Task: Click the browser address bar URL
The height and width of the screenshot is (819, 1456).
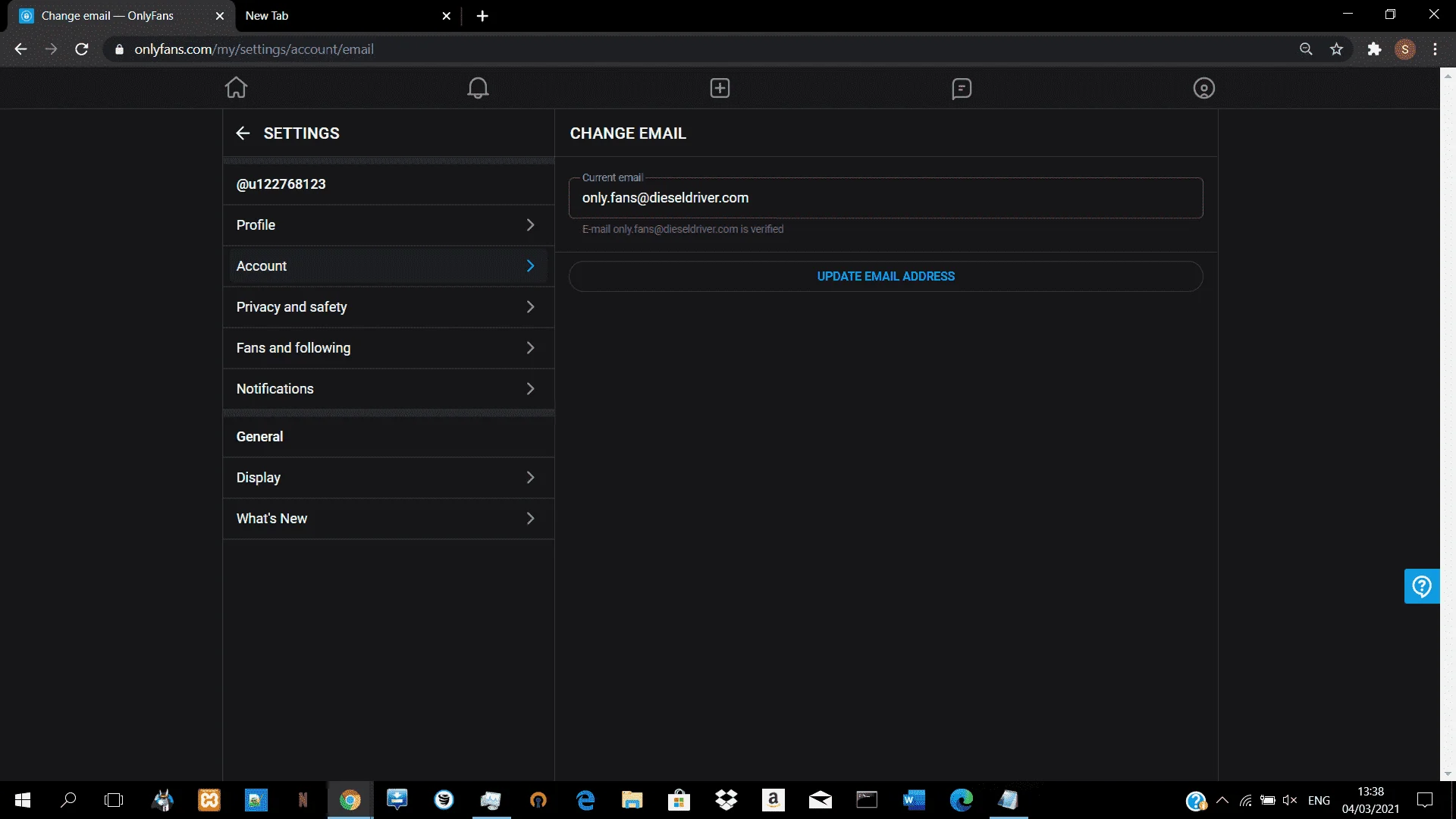Action: (x=254, y=49)
